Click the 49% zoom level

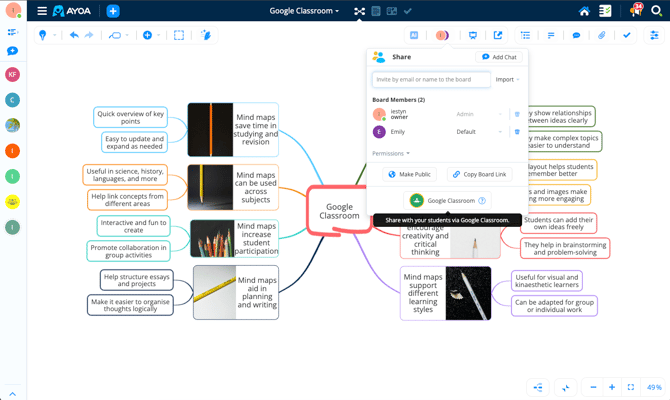click(654, 387)
